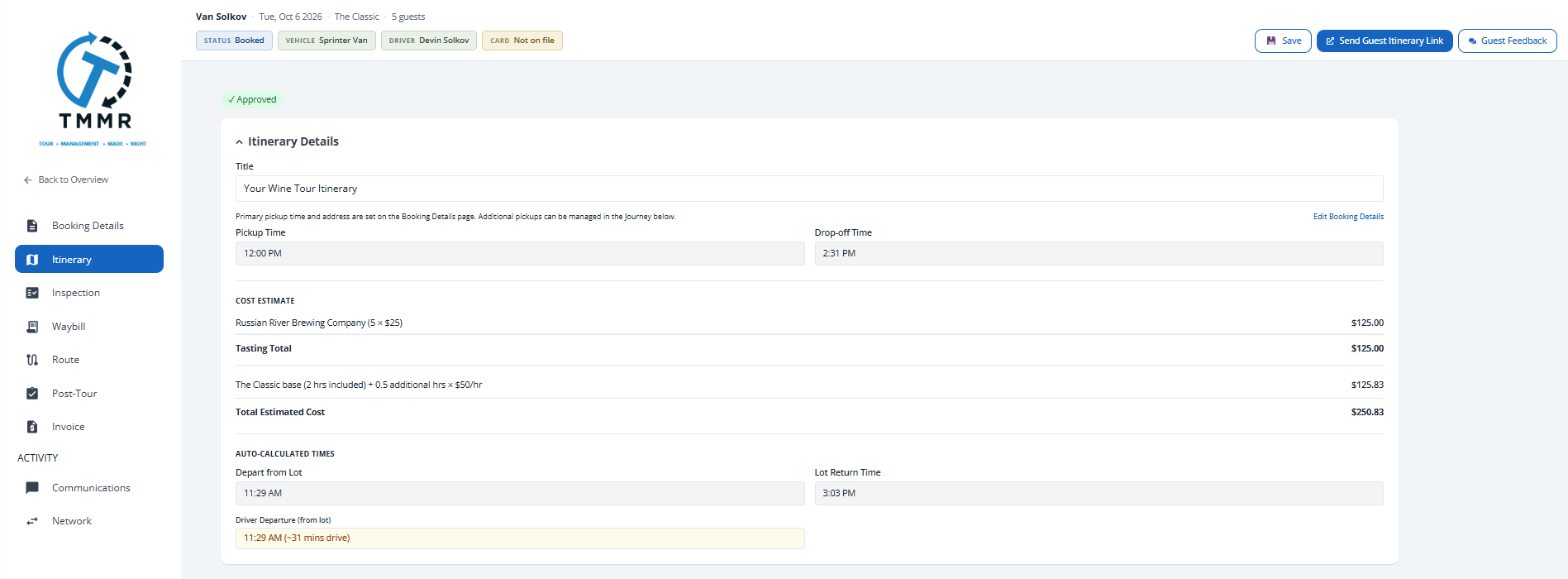1568x579 pixels.
Task: Click the external link icon on Send Guest Itinerary Link
Action: coord(1330,41)
